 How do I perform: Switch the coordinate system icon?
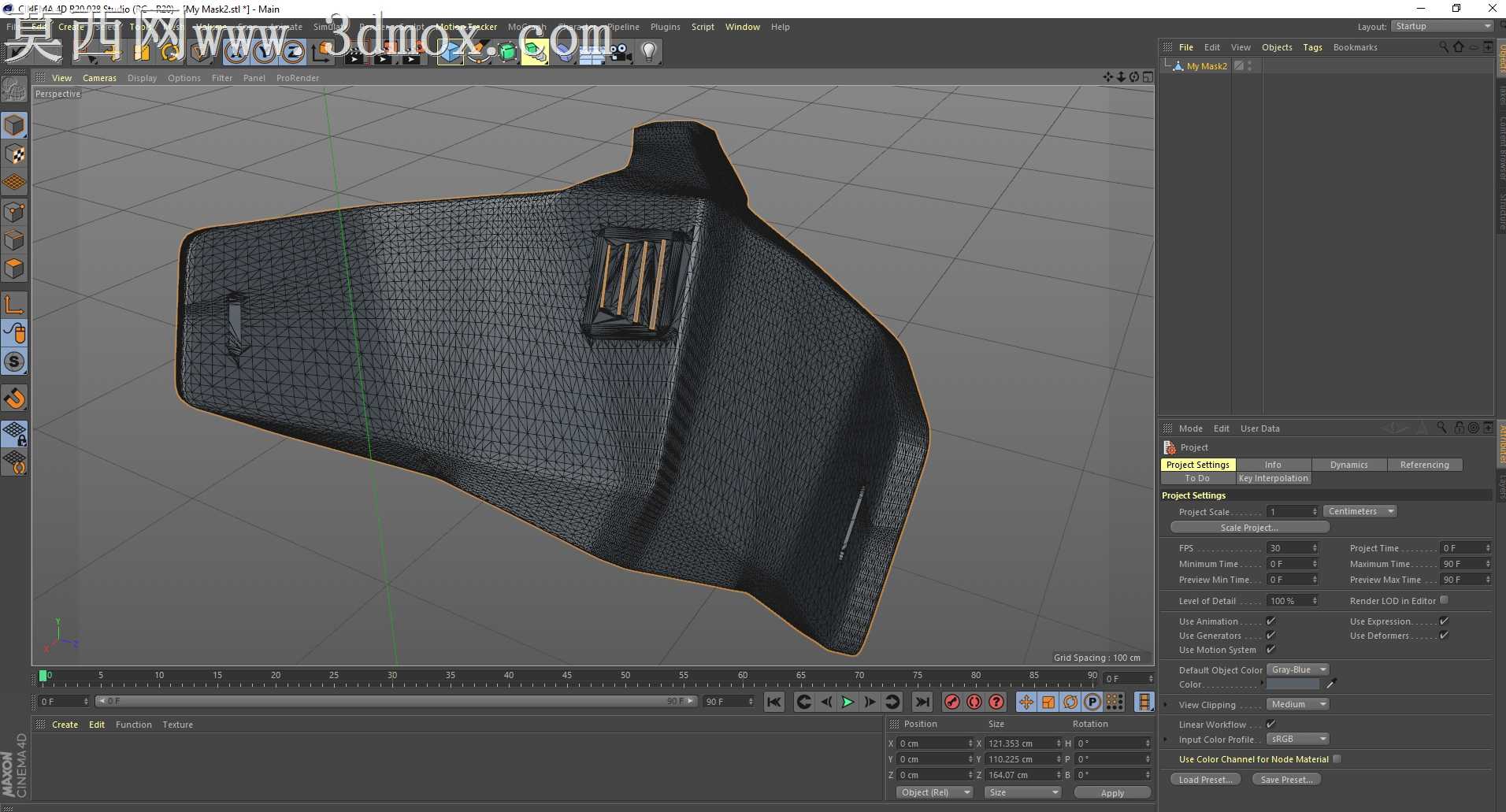(321, 53)
